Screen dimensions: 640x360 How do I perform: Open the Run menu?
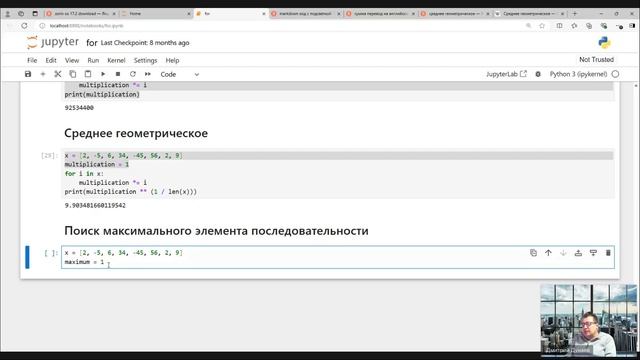(x=93, y=60)
